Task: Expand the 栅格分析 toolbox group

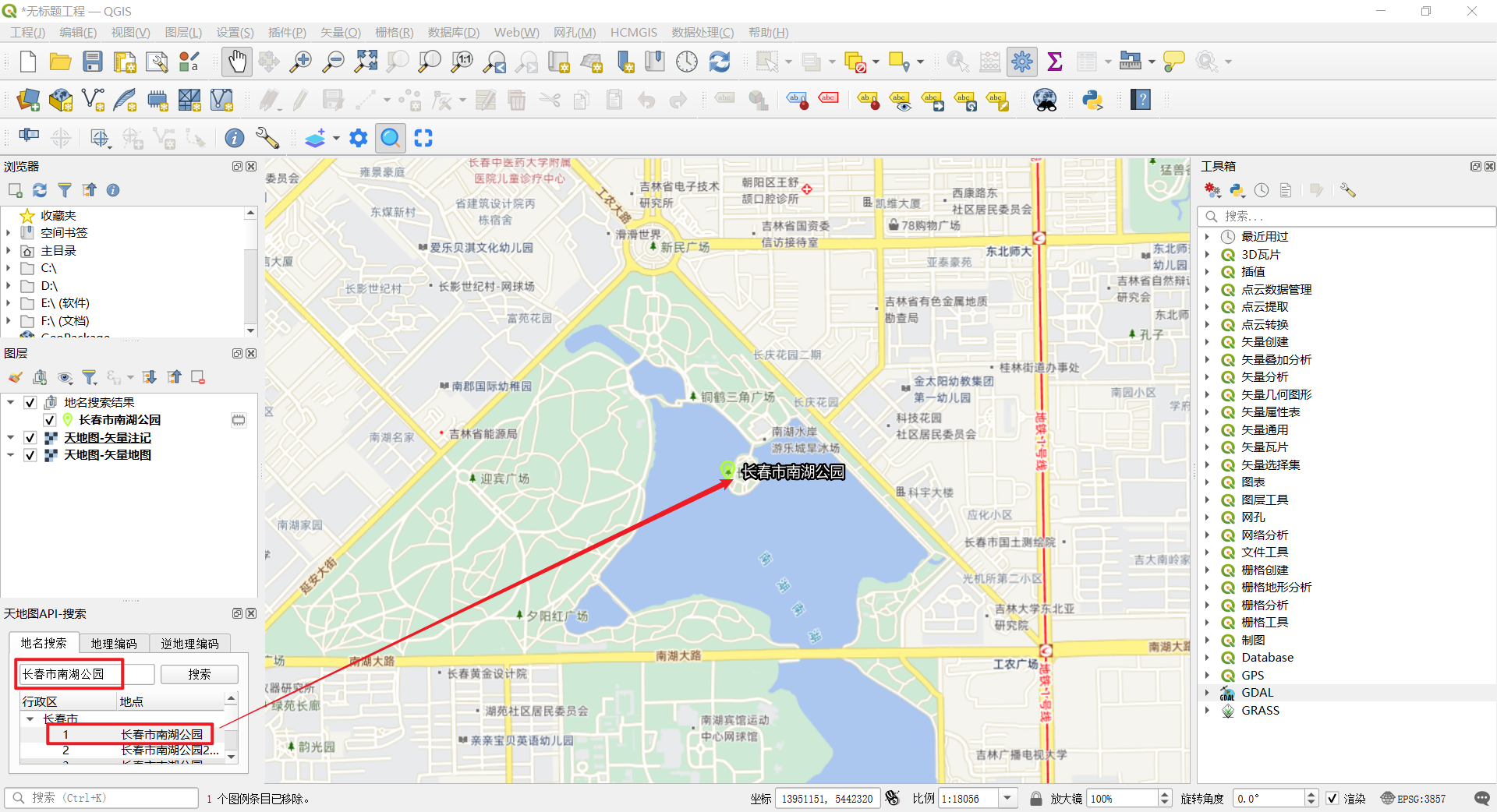Action: click(x=1208, y=605)
